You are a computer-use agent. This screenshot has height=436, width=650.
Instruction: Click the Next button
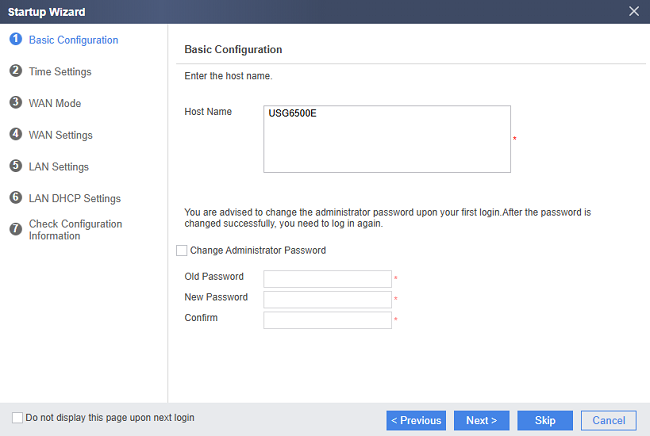click(x=482, y=421)
